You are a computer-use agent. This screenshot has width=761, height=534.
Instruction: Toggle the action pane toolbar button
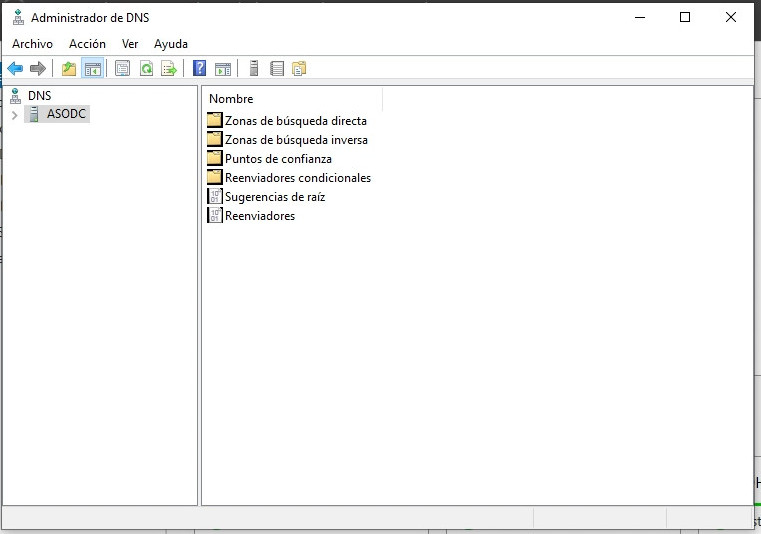coord(223,69)
